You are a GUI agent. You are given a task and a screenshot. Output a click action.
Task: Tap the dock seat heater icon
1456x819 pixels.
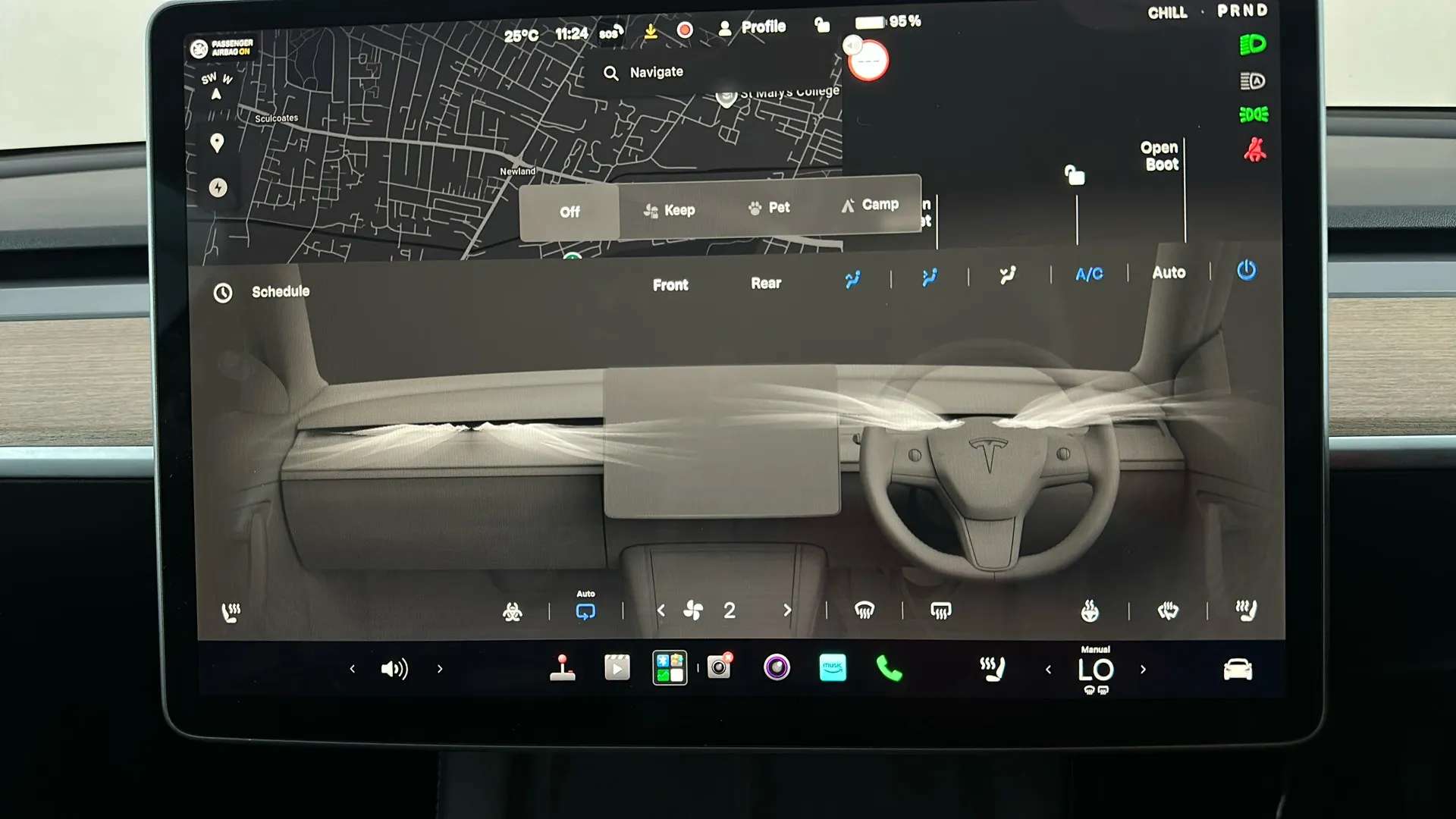[992, 669]
